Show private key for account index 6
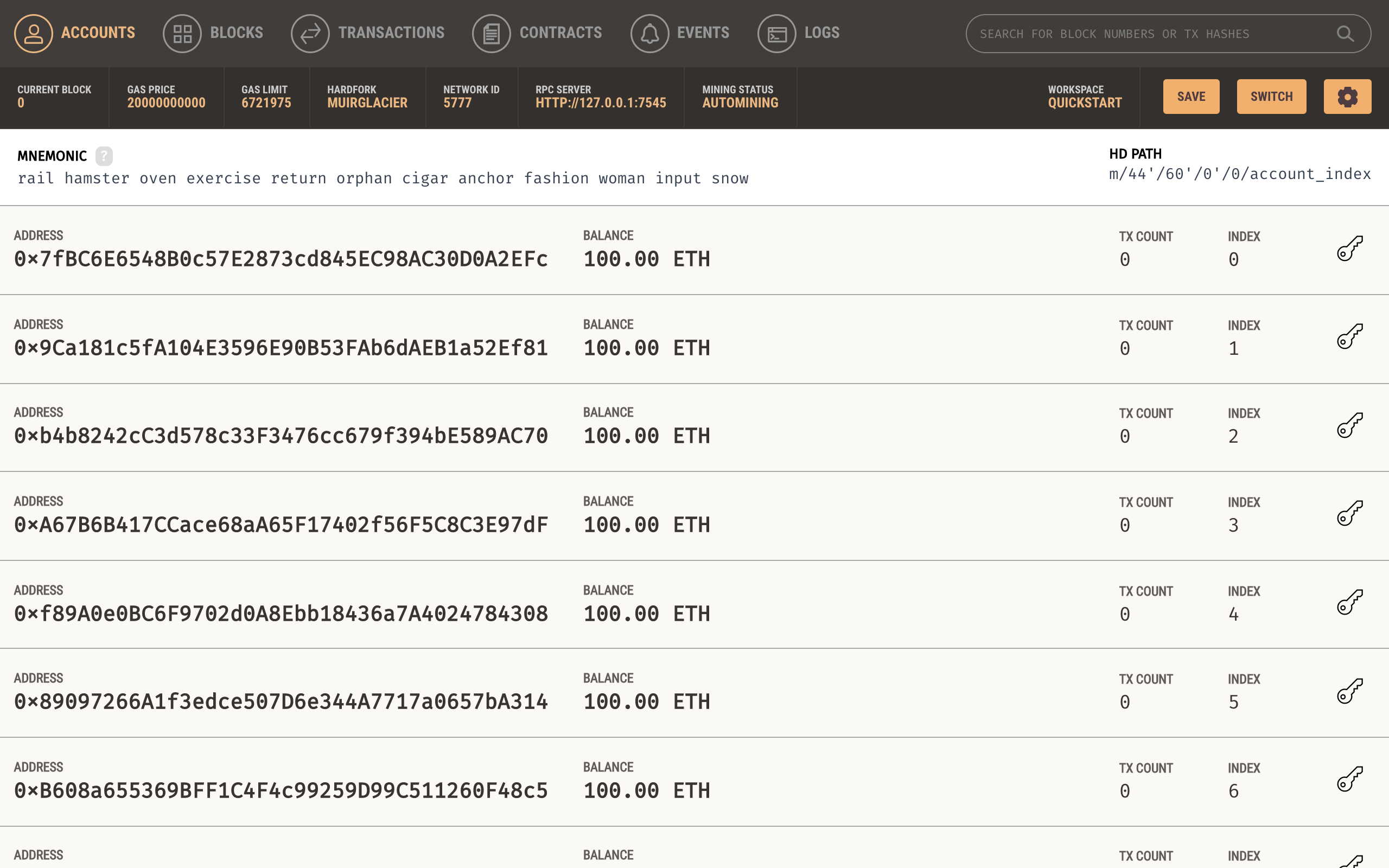Screen dimensions: 1389x868 click(1349, 780)
